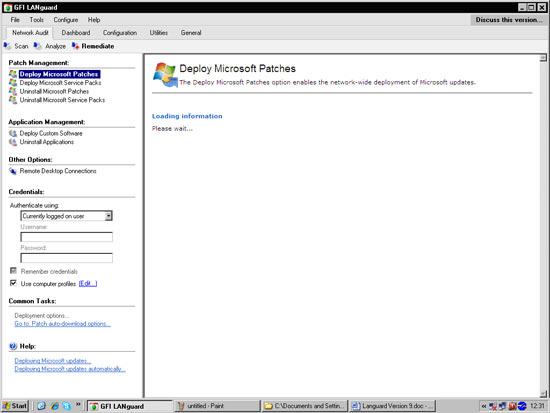Select Deploy Microsoft Patches entry
Image resolution: width=550 pixels, height=413 pixels.
tap(60, 74)
